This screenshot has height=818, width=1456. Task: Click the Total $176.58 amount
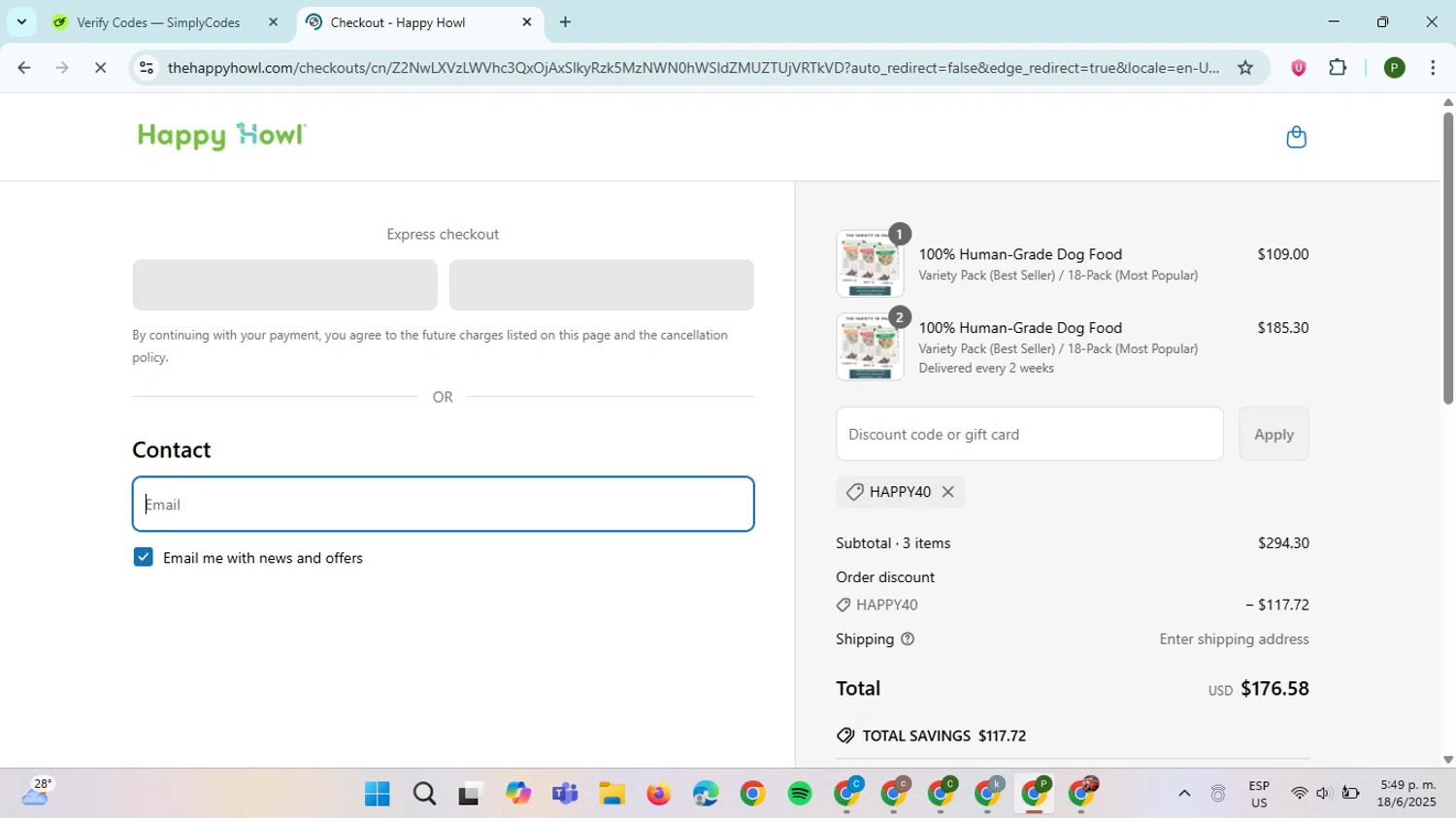point(1274,689)
